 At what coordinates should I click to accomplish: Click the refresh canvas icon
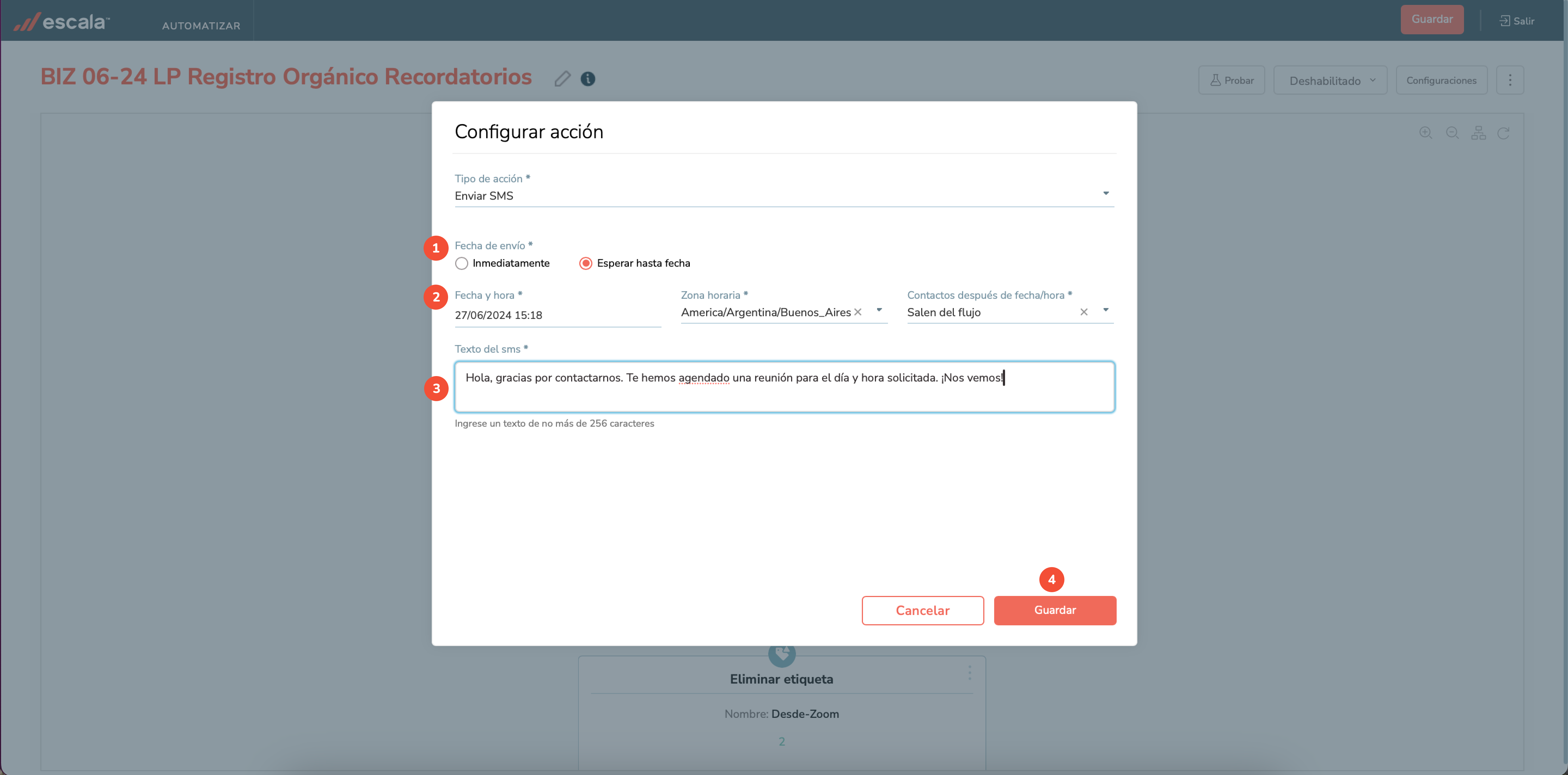(1503, 133)
